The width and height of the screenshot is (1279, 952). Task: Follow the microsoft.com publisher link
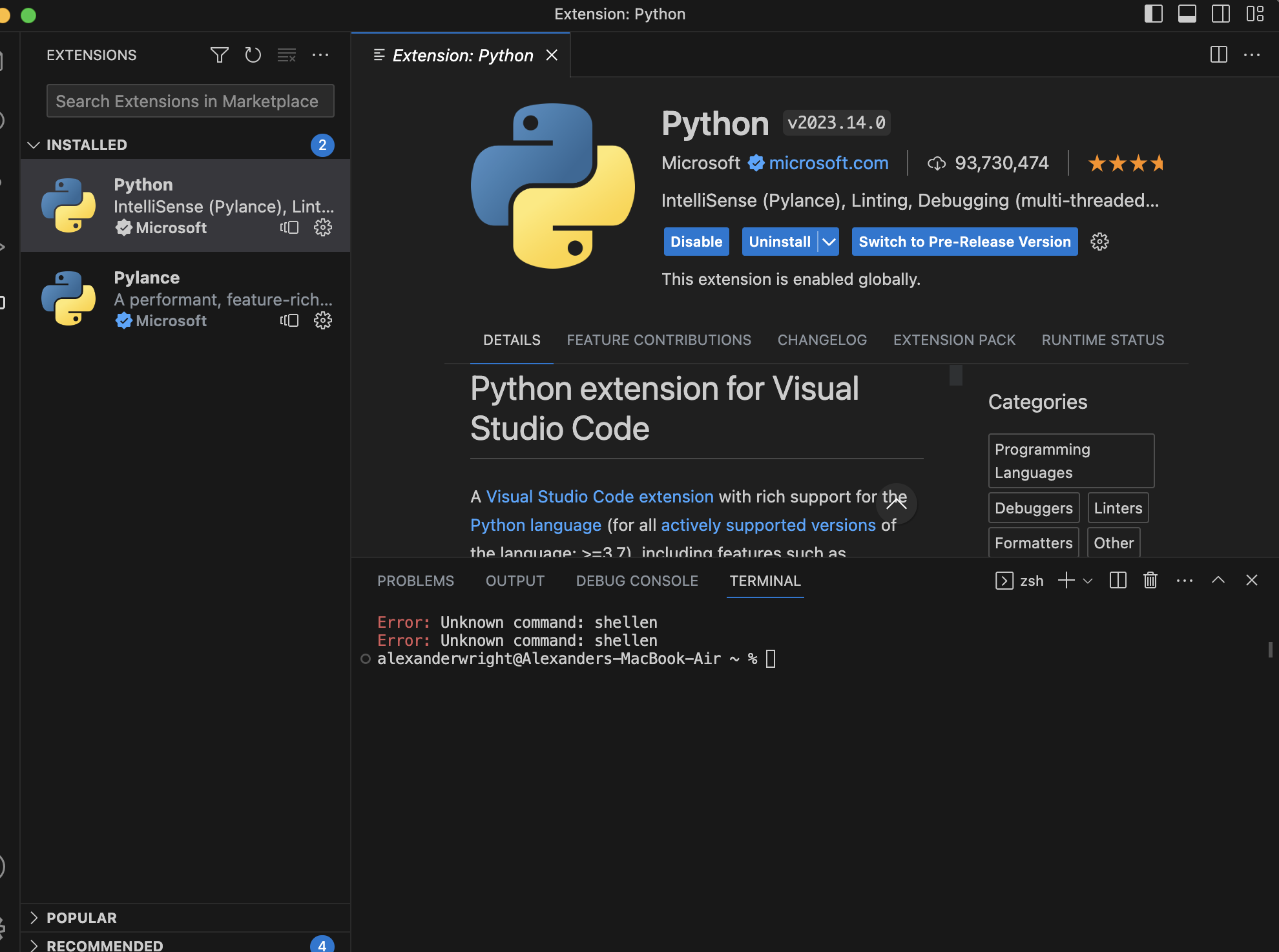[x=828, y=163]
